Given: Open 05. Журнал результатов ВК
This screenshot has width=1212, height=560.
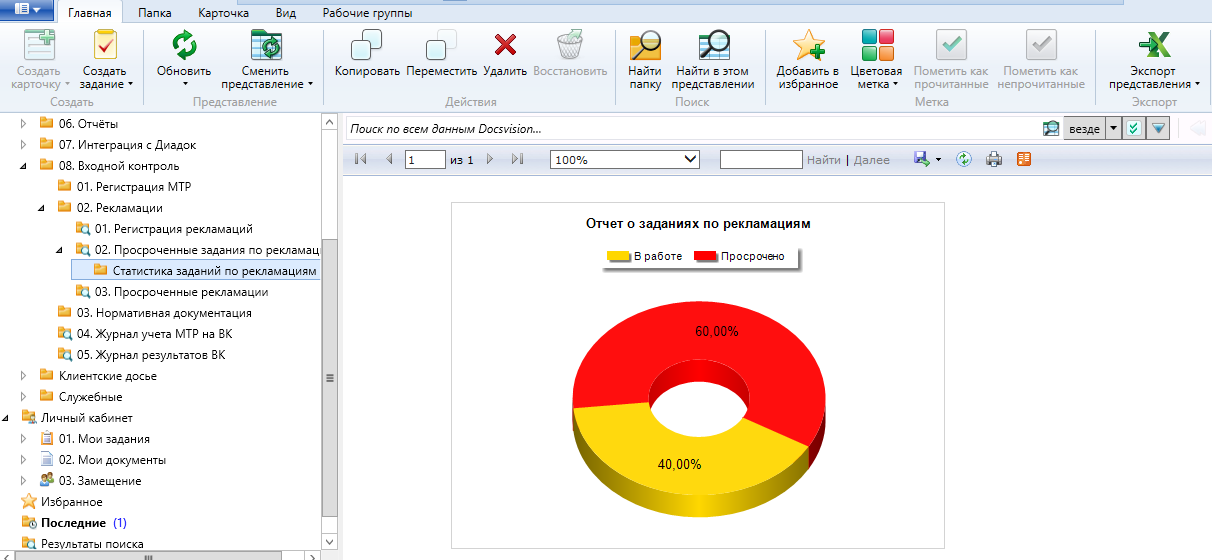Looking at the screenshot, I should [151, 355].
